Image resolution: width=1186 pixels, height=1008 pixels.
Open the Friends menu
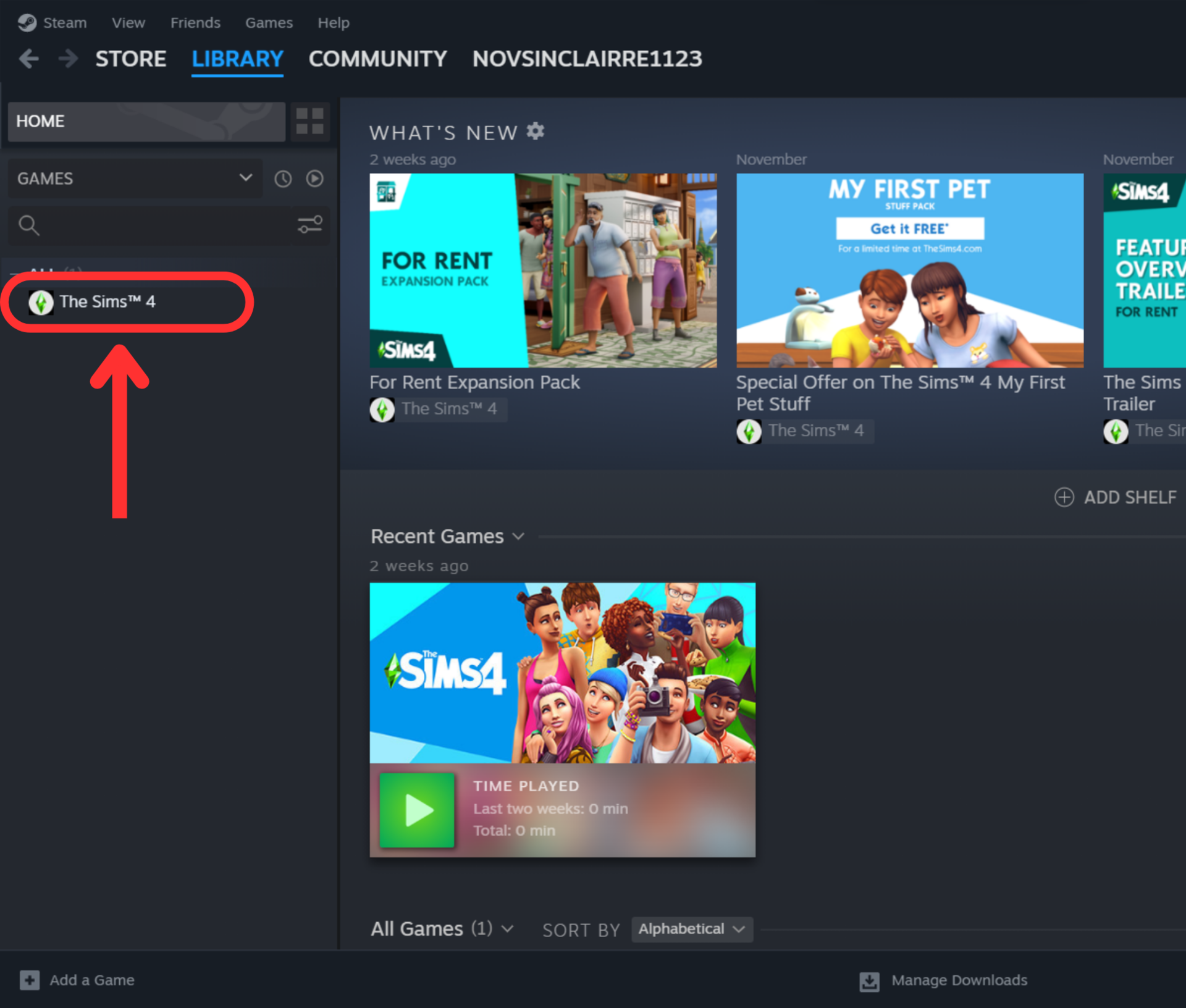[195, 23]
